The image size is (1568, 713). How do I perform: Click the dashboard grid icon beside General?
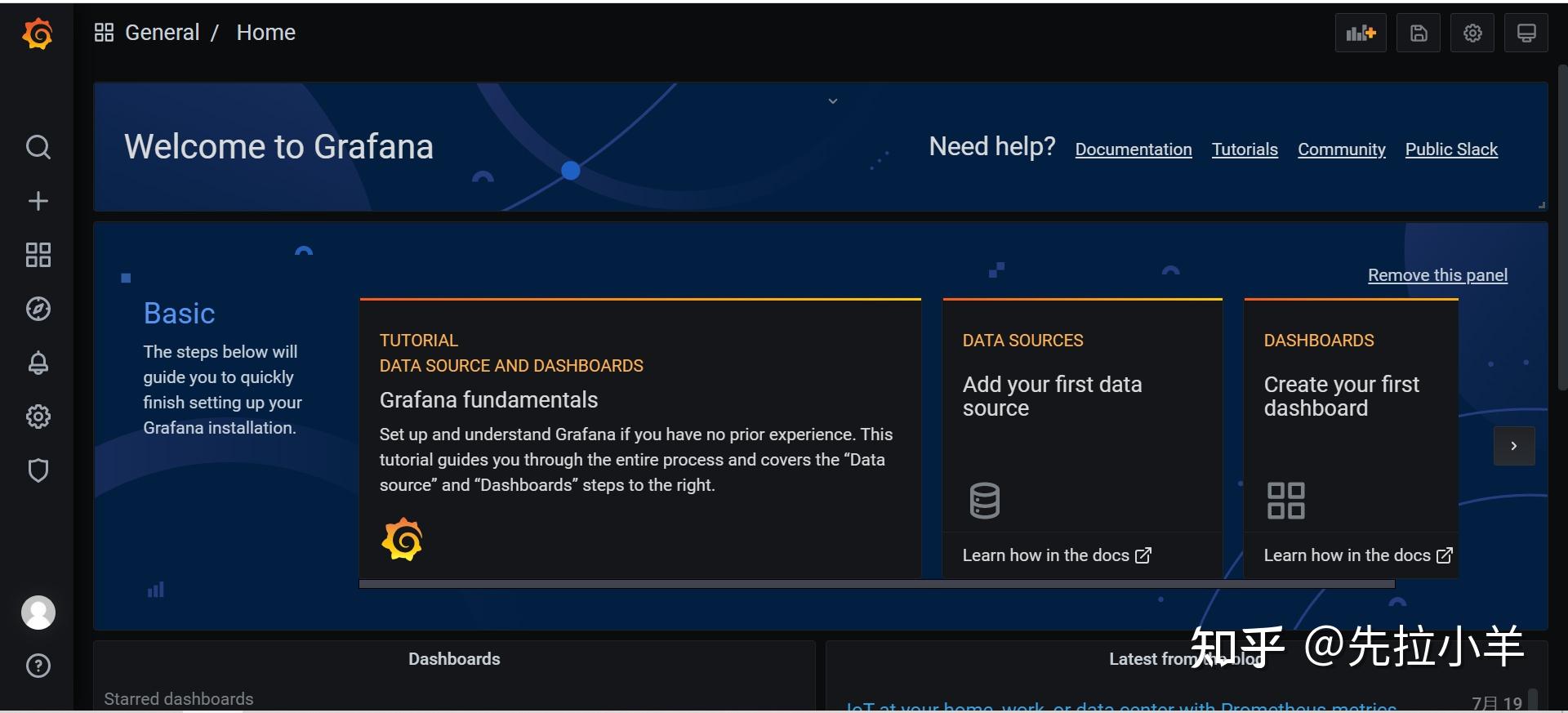click(104, 33)
